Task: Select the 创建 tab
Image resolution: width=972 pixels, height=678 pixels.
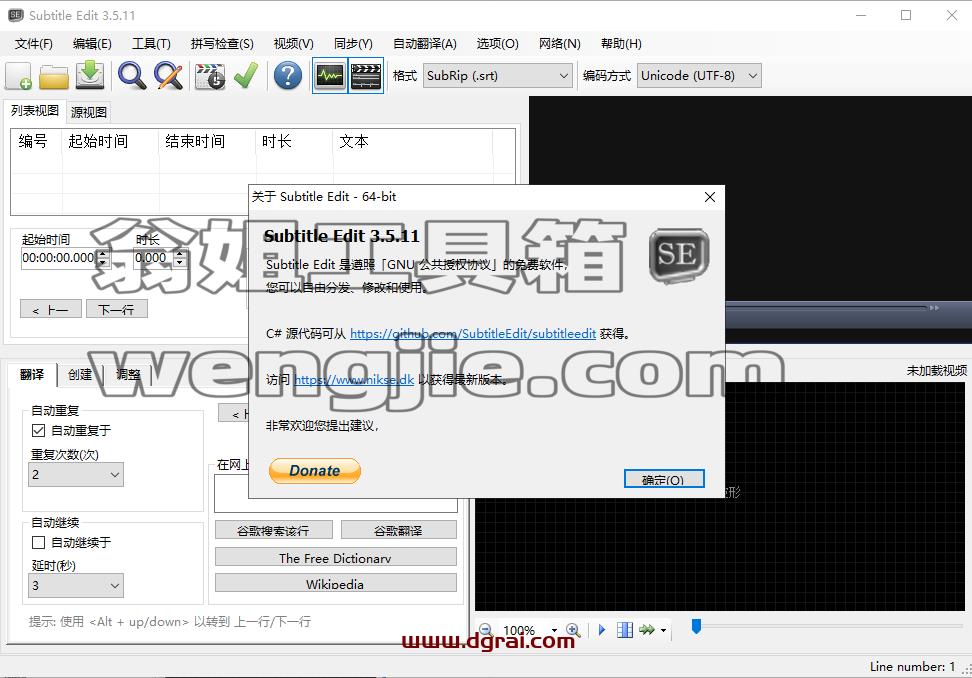Action: point(79,374)
